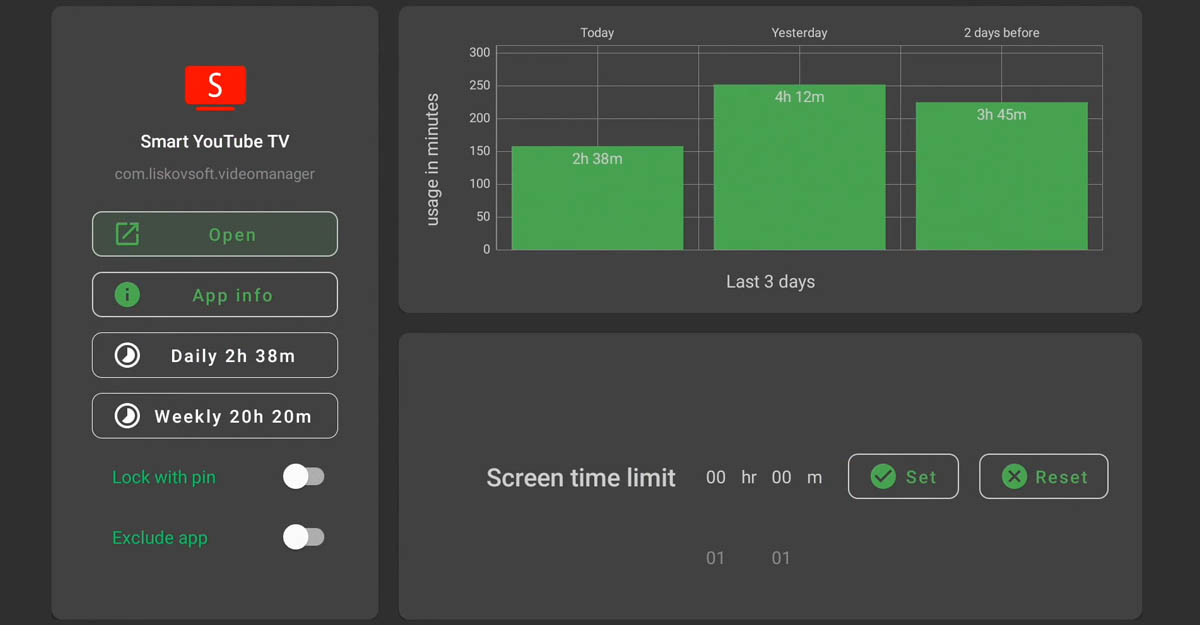Click the 2 days before column header
Screen dimensions: 1200x625
(1002, 33)
